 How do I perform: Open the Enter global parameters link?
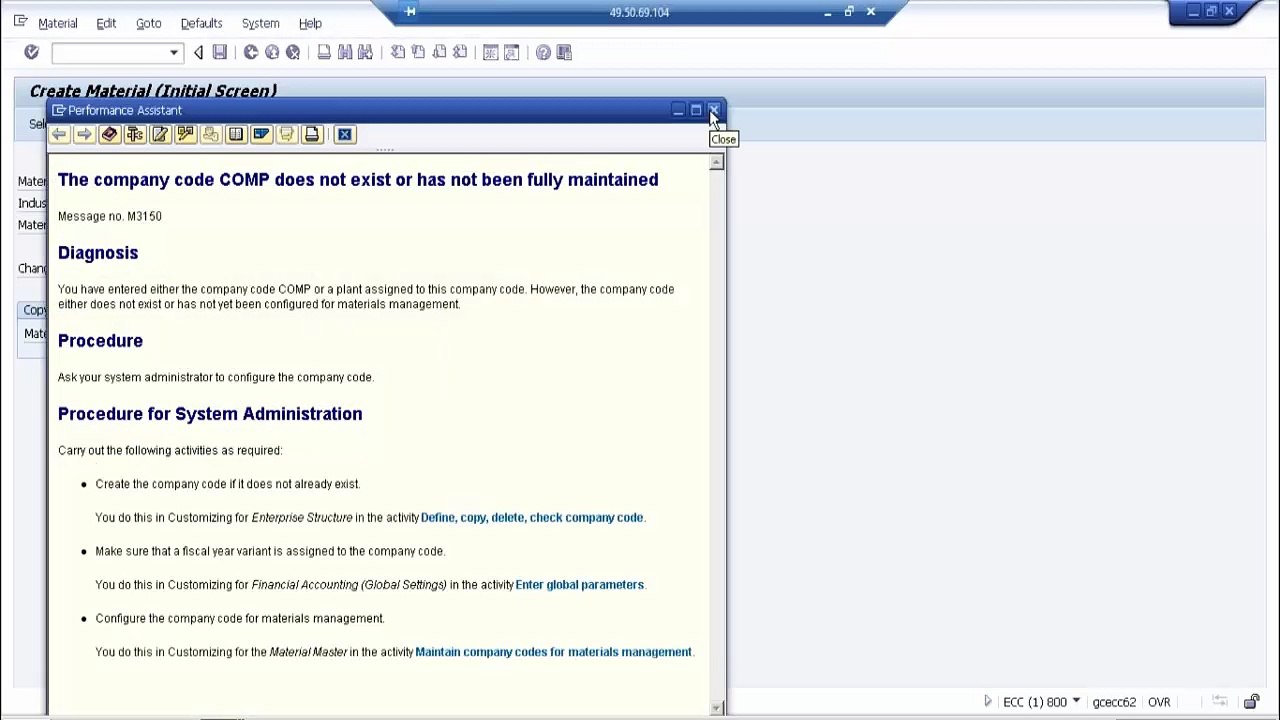tap(579, 584)
